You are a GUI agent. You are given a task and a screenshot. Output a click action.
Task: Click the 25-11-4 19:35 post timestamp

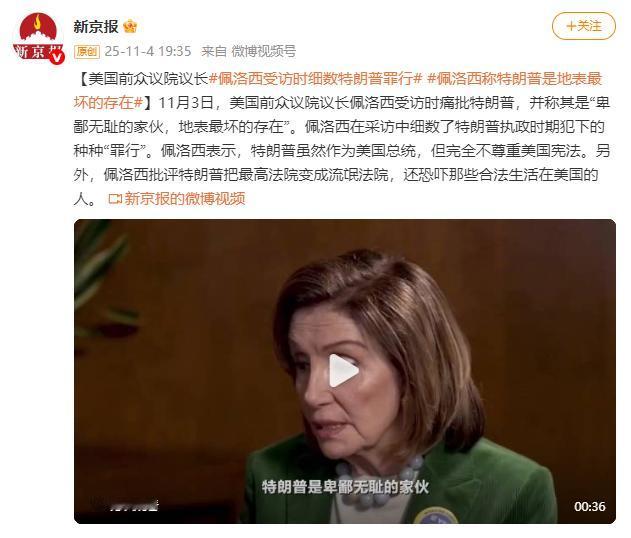148,52
